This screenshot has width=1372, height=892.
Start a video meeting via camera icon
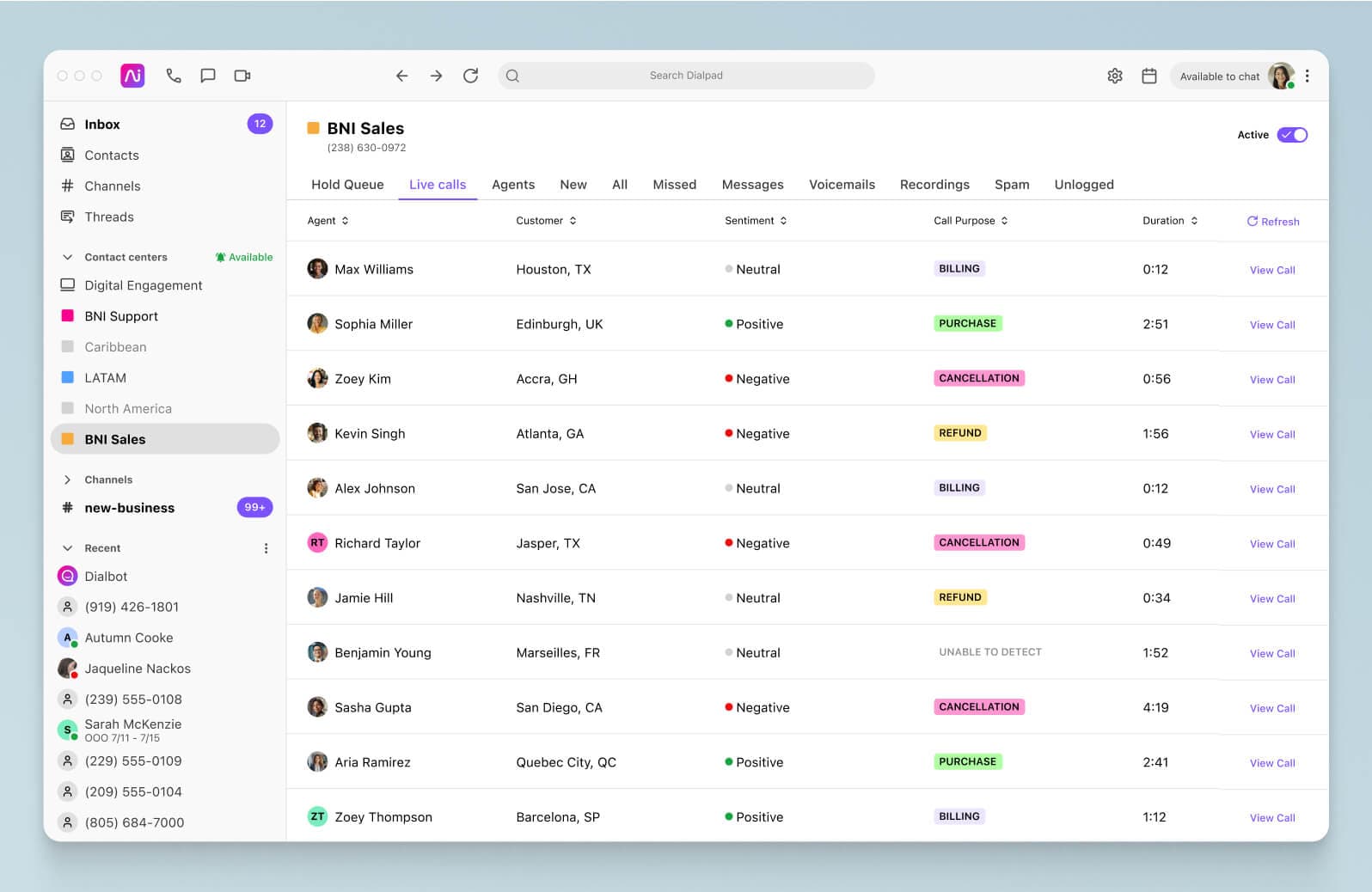pos(242,76)
